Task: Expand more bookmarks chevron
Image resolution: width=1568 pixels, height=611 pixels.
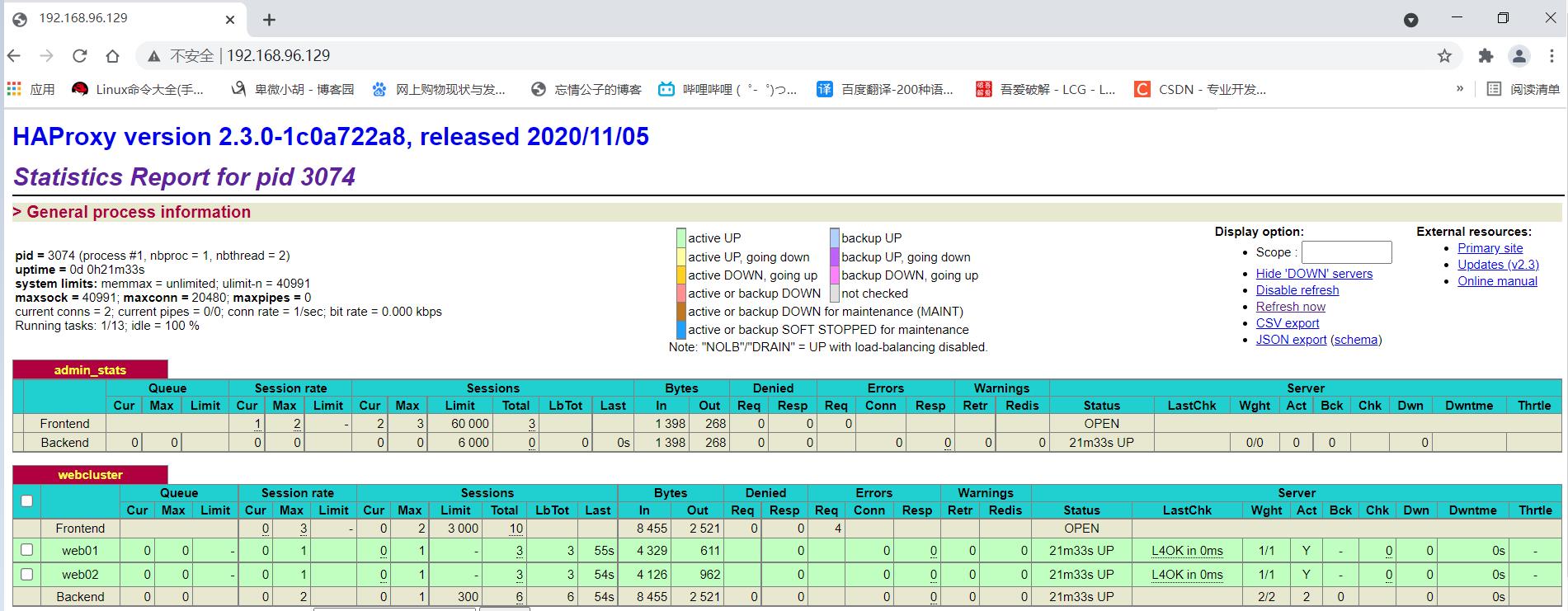Action: [x=1460, y=88]
